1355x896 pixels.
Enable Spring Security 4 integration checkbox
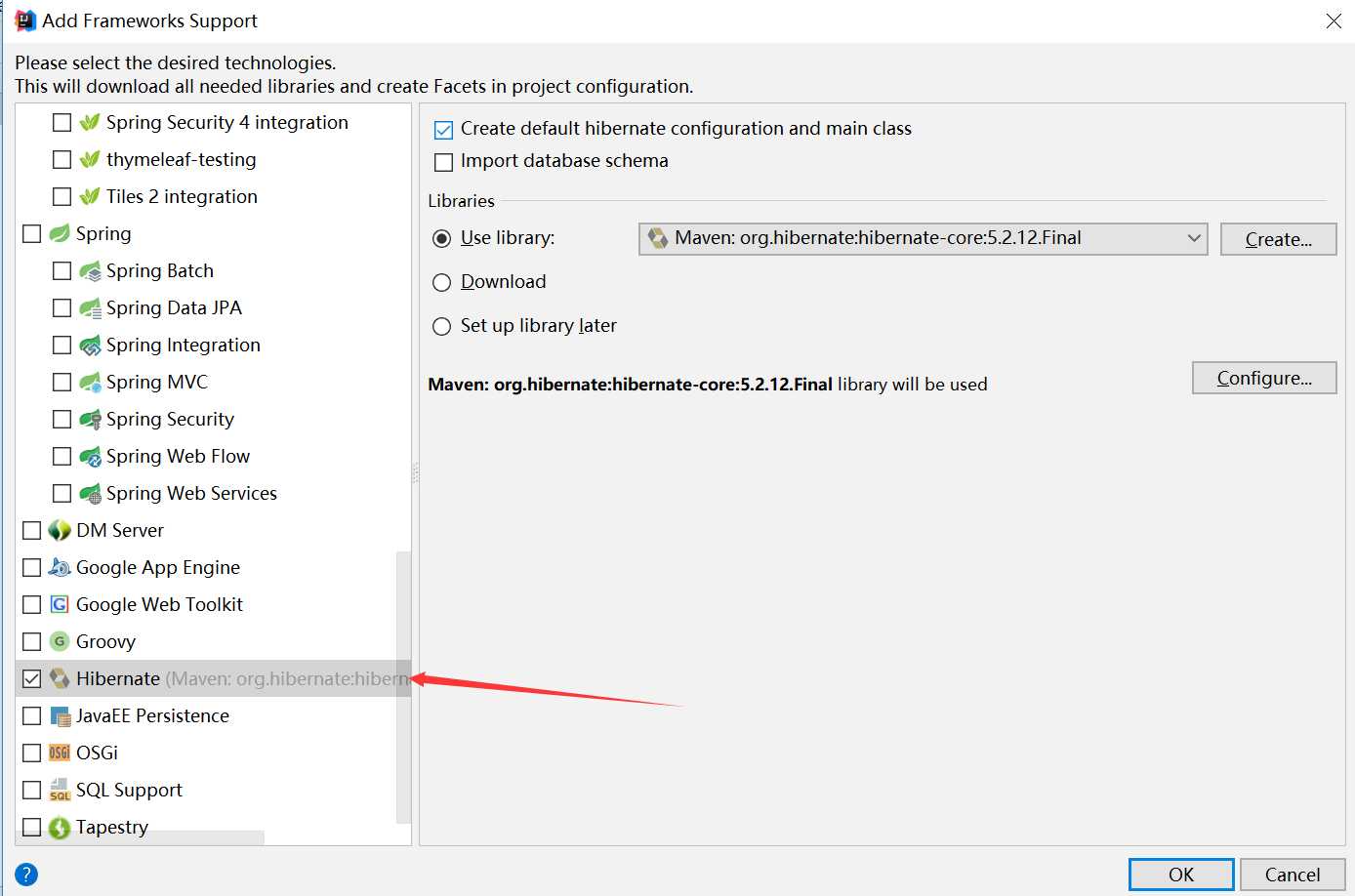(62, 123)
